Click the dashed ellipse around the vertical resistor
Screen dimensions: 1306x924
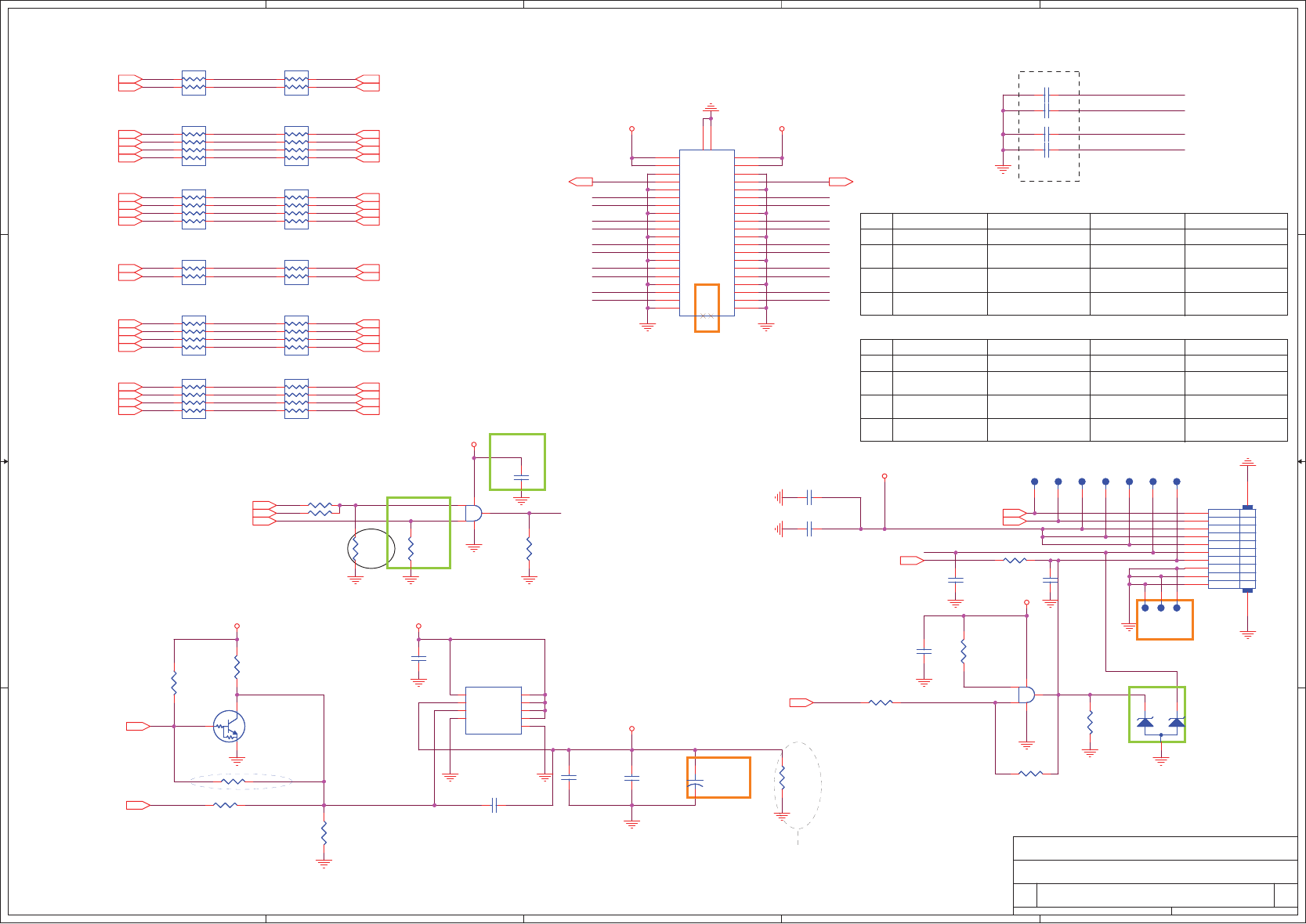[798, 785]
